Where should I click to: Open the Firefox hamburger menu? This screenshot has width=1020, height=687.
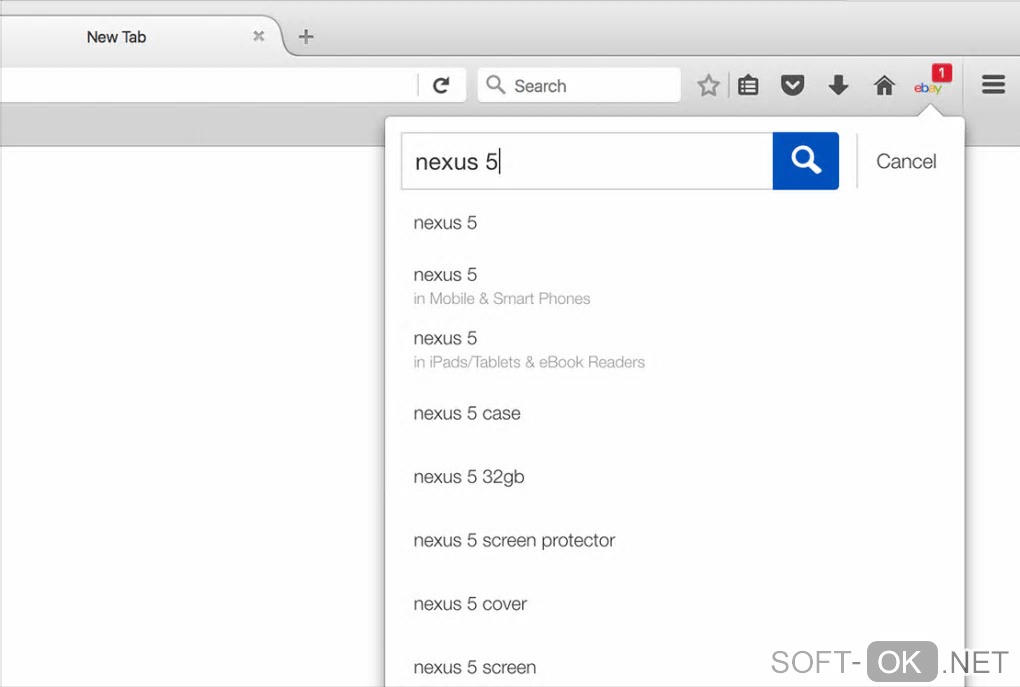(x=993, y=85)
